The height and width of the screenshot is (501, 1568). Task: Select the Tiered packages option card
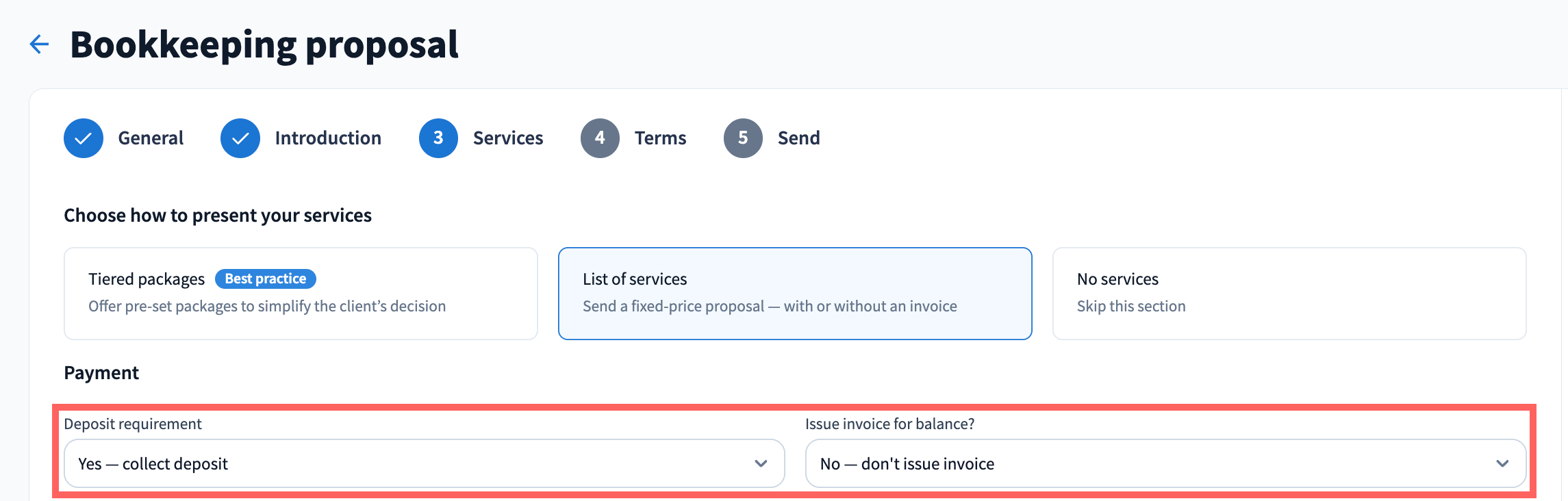[301, 294]
